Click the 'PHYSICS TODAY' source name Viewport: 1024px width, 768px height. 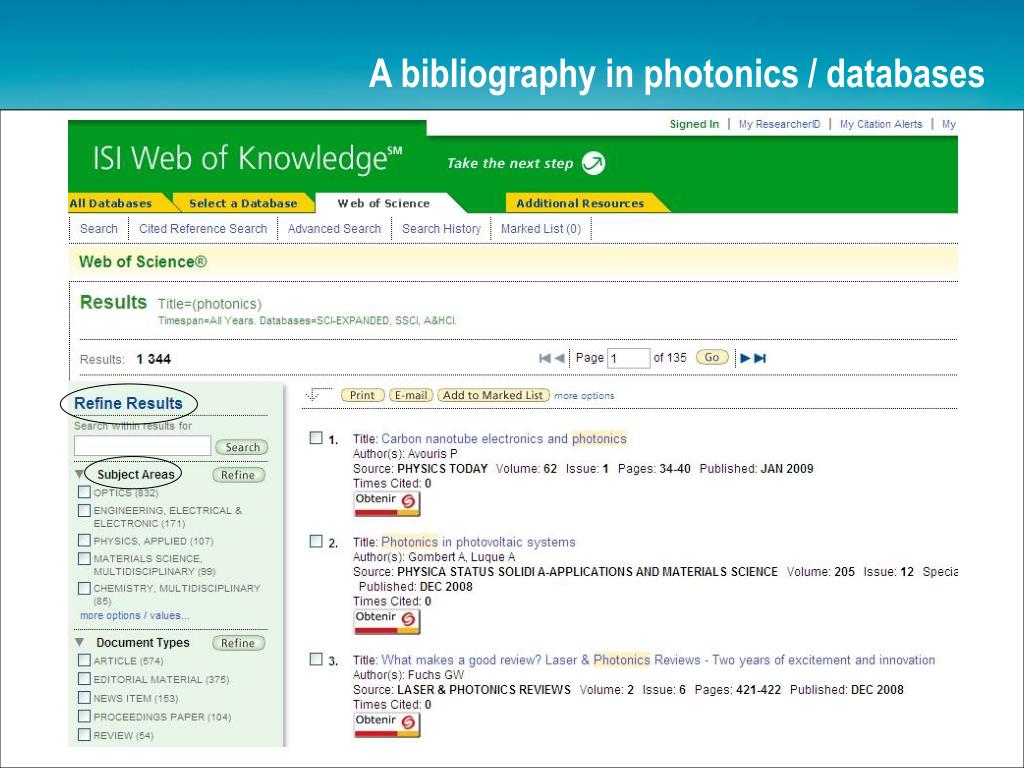tap(442, 468)
